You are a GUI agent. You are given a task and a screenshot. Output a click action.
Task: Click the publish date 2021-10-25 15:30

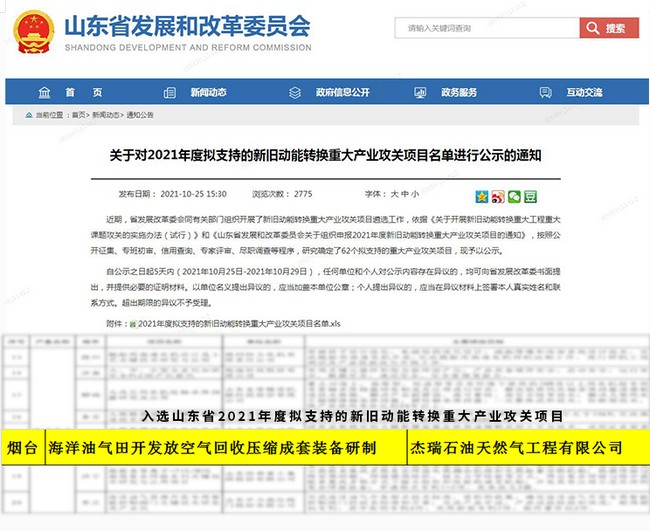coord(194,194)
